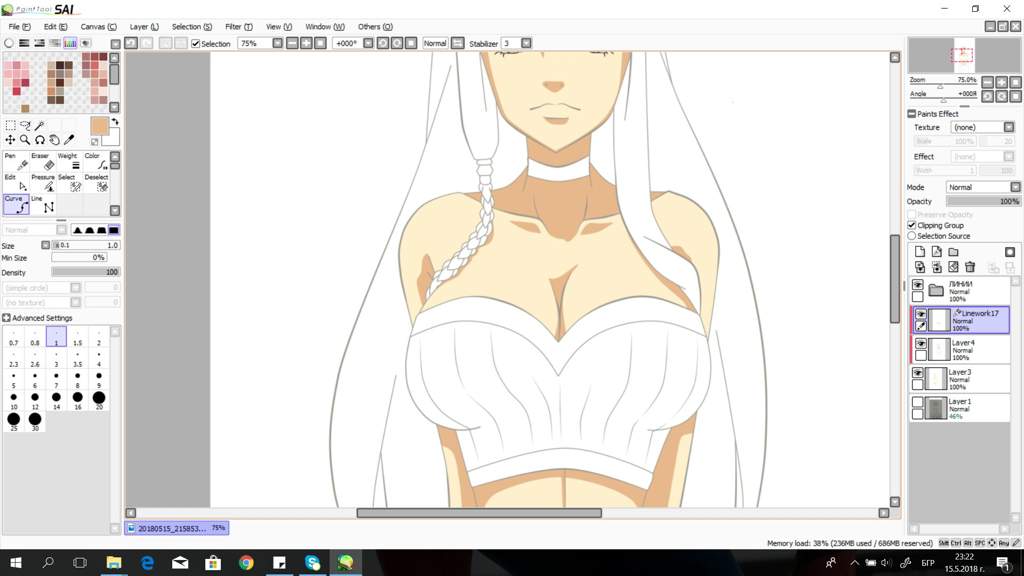This screenshot has width=1024, height=576.
Task: Select the Magic Wand tool
Action: click(40, 125)
